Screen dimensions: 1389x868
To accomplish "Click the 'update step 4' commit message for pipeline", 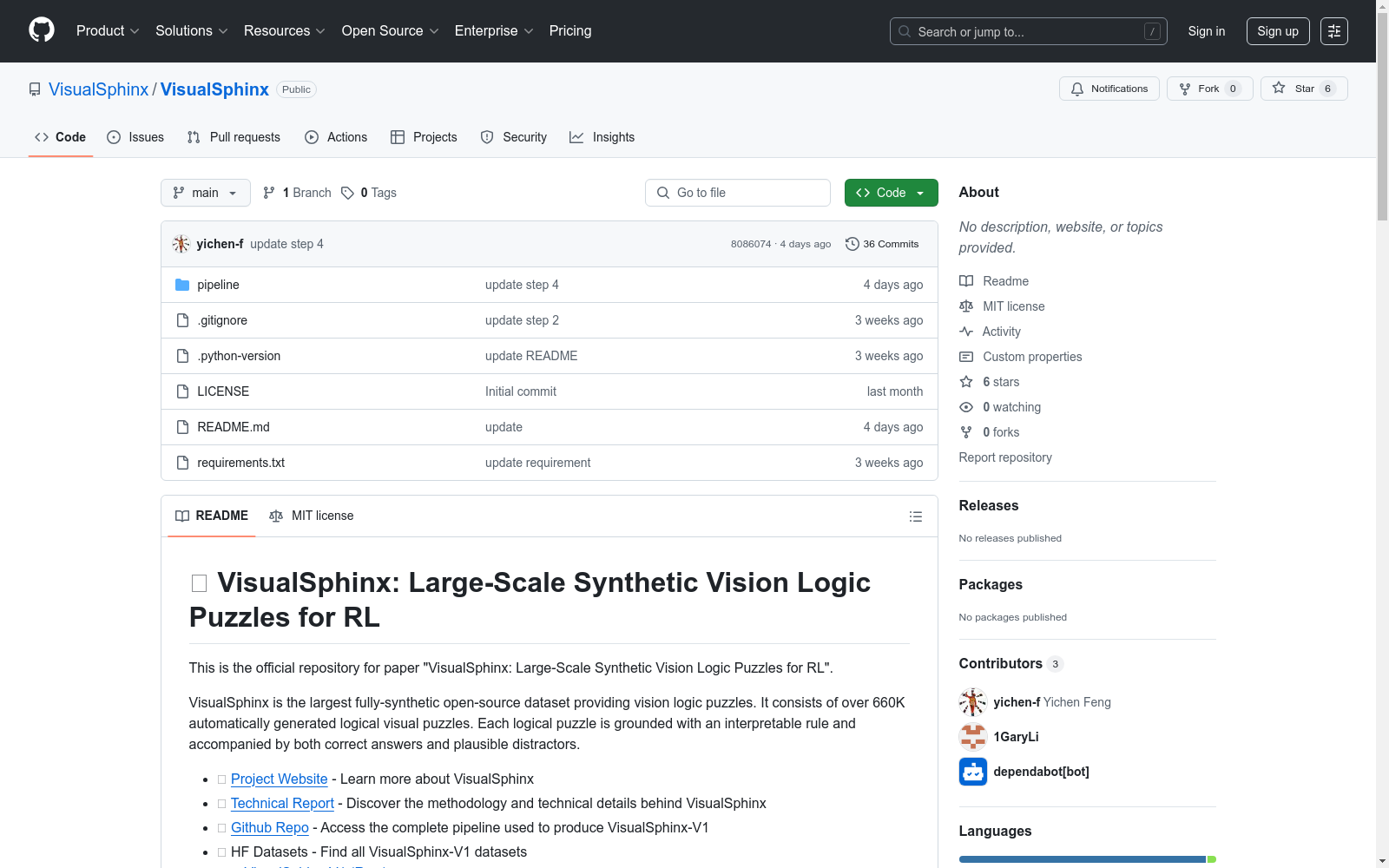I will tap(522, 285).
